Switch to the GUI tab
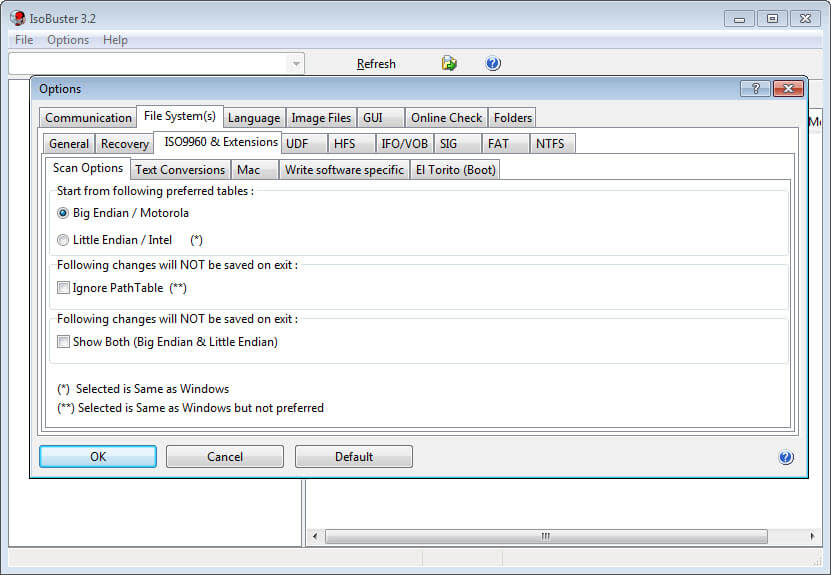831x575 pixels. point(381,118)
